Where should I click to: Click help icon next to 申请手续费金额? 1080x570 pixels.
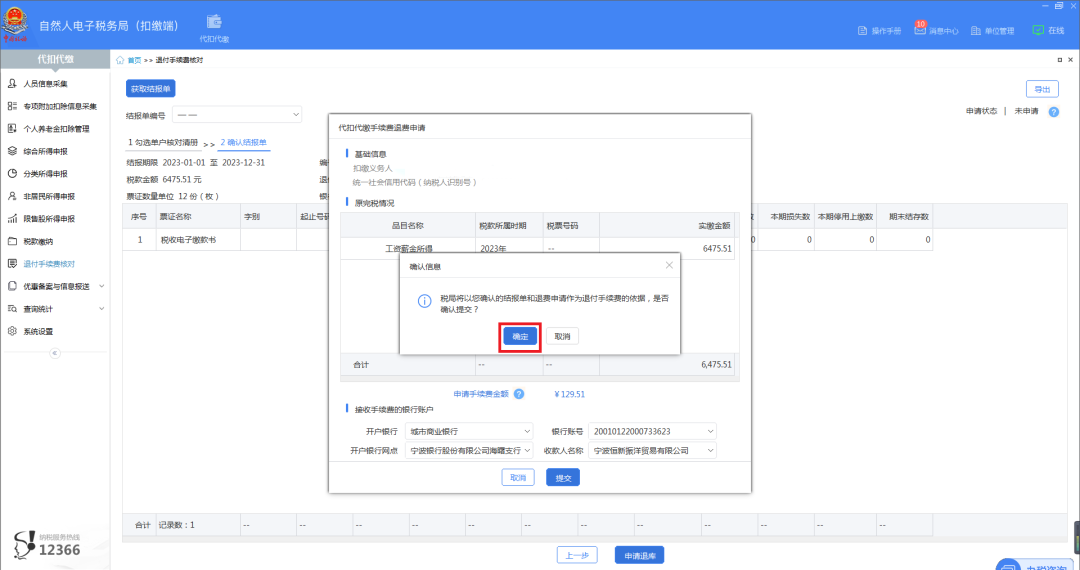(519, 394)
